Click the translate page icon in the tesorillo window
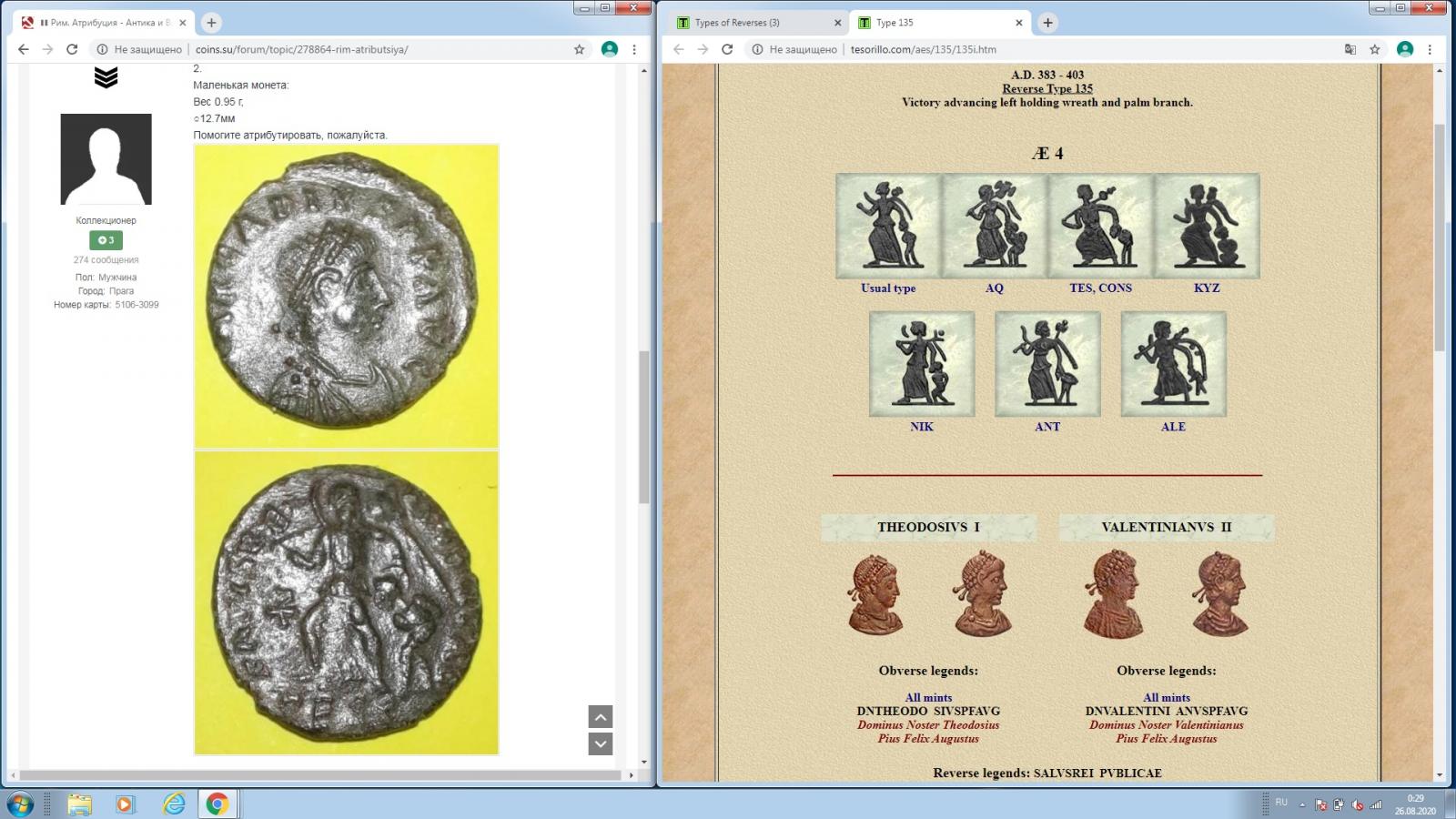The height and width of the screenshot is (819, 1456). 1350,49
